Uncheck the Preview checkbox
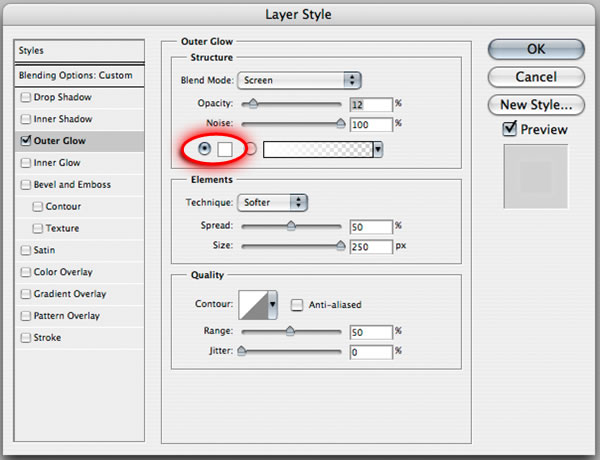The width and height of the screenshot is (600, 460). pos(510,128)
